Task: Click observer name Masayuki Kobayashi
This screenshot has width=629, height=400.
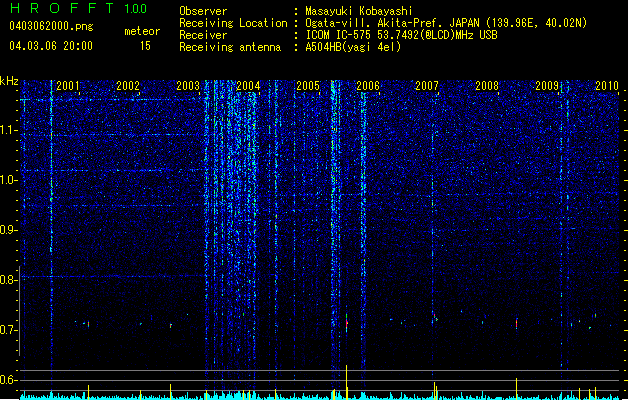Action: pos(359,11)
